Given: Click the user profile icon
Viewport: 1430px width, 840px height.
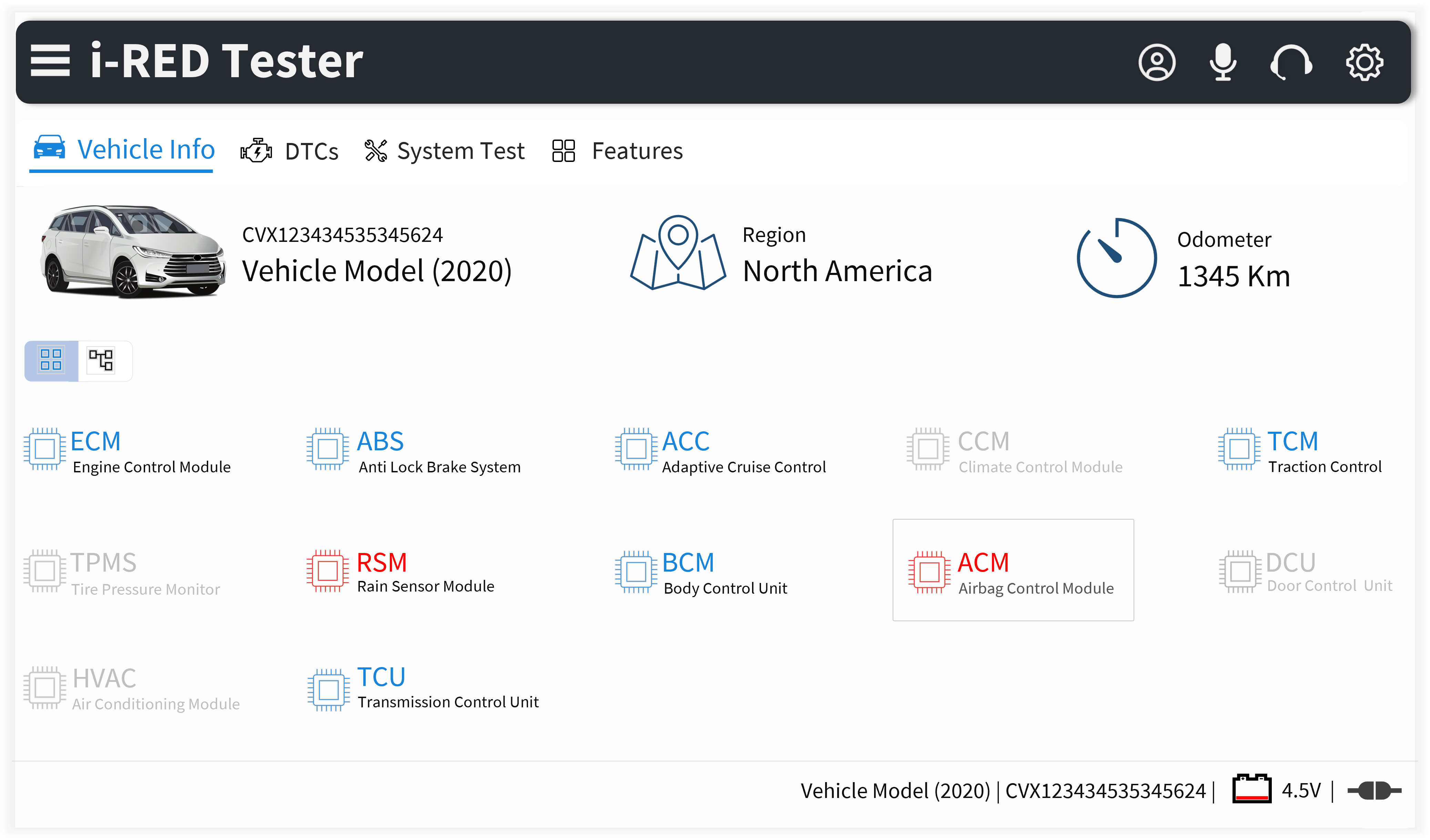Looking at the screenshot, I should [x=1156, y=62].
